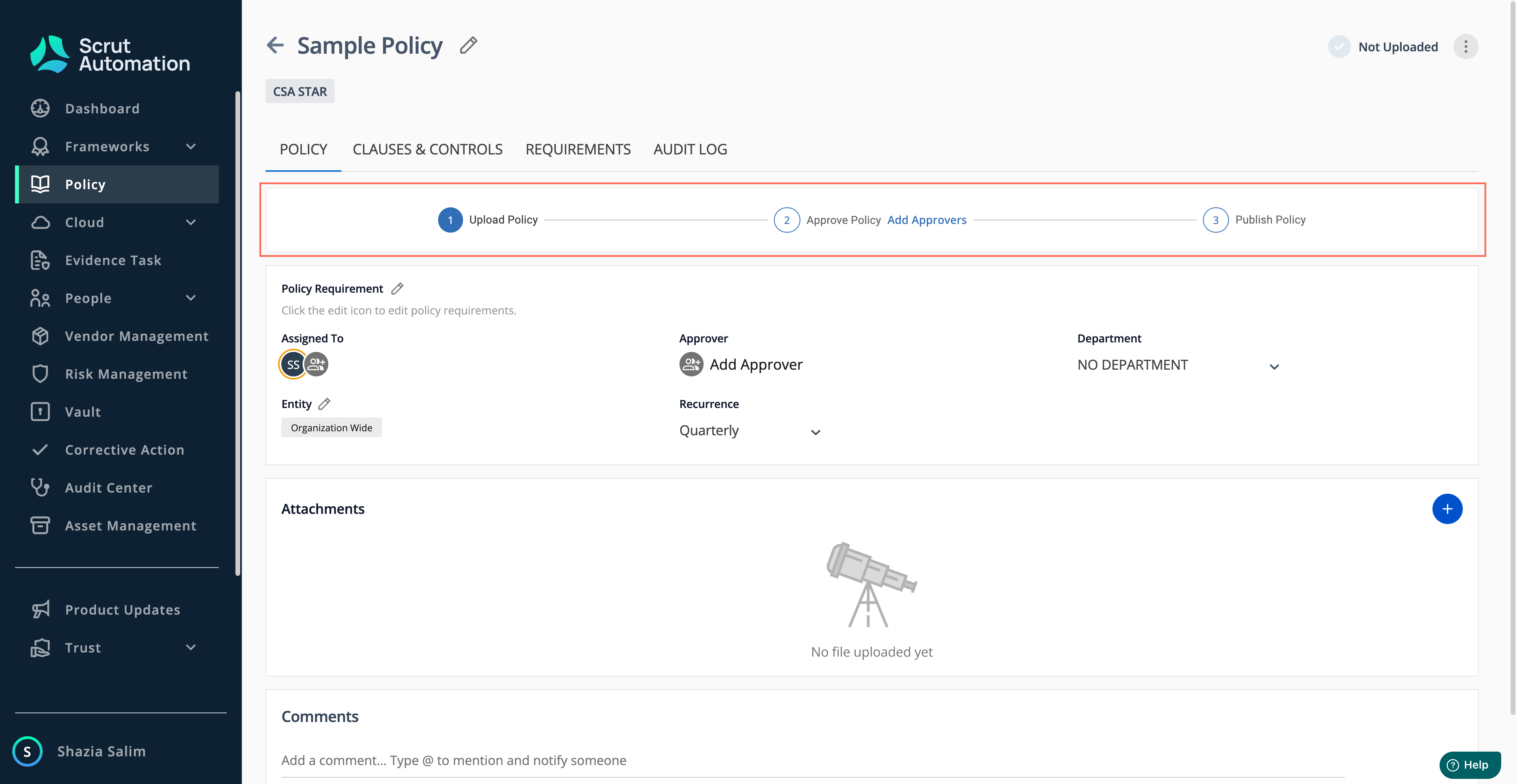This screenshot has height=784, width=1517.
Task: Open the Dashboard sidebar icon
Action: (x=40, y=108)
